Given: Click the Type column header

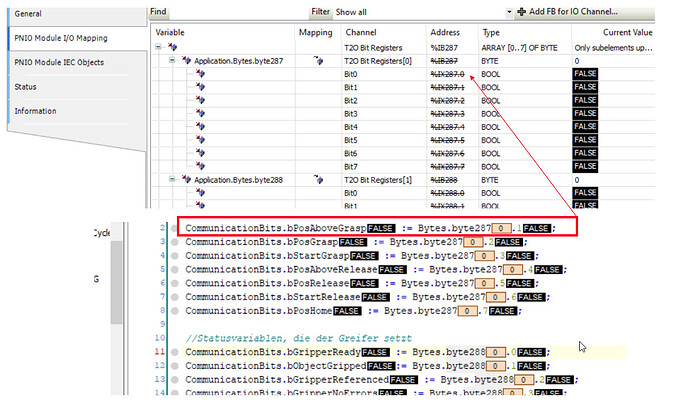Looking at the screenshot, I should point(491,32).
